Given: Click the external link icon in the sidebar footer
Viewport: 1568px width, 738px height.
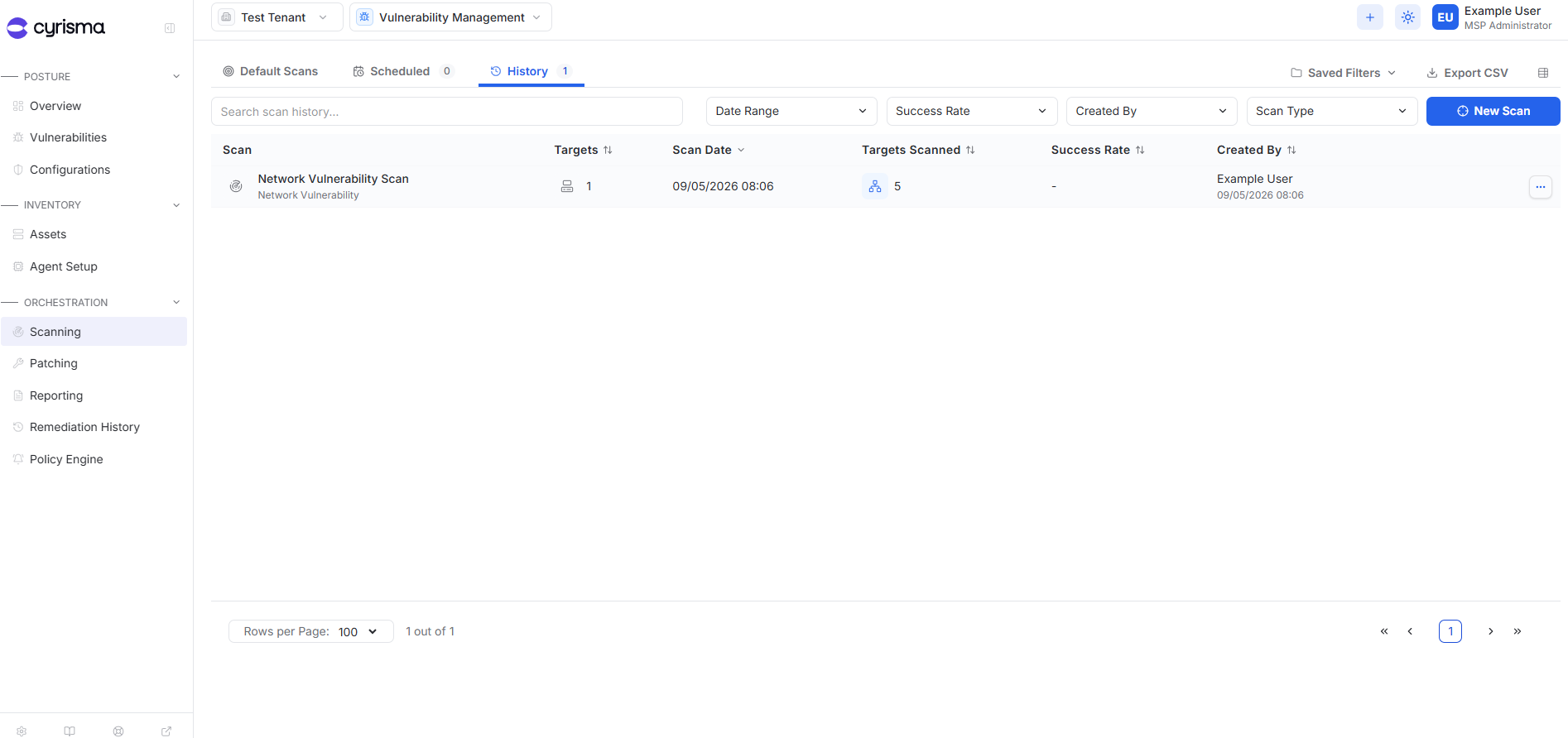Looking at the screenshot, I should 166,731.
